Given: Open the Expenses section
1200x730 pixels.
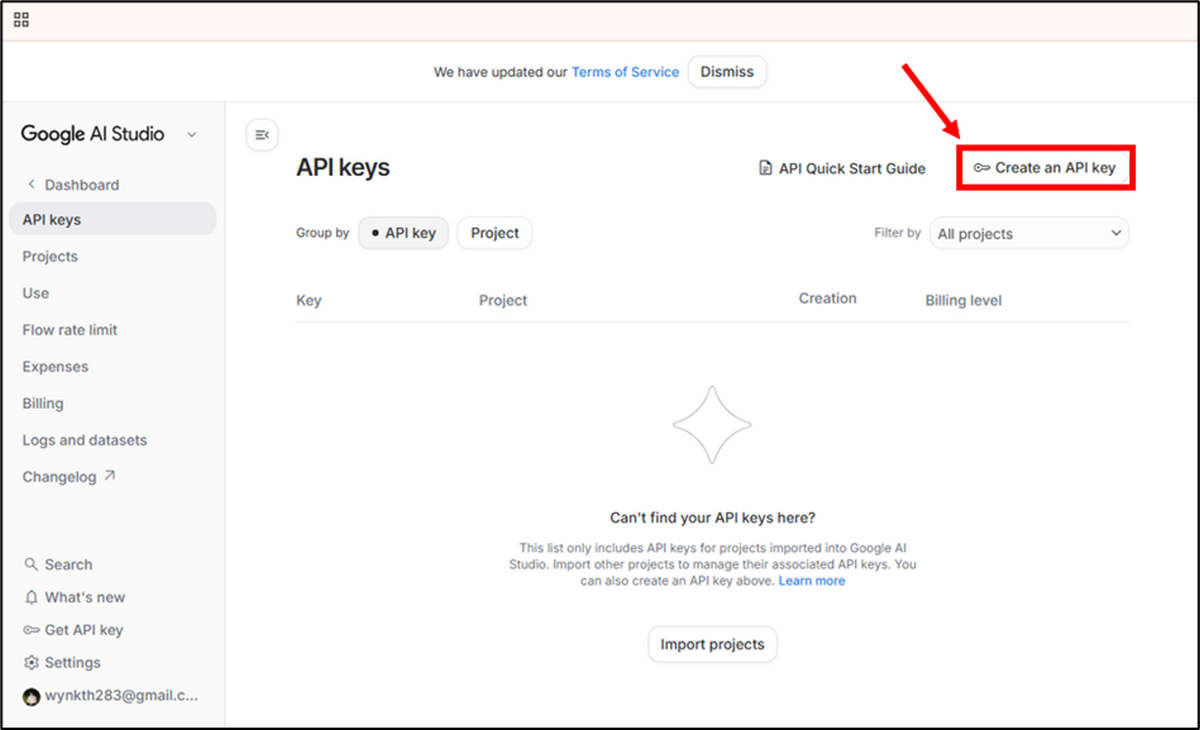Looking at the screenshot, I should click(x=55, y=366).
